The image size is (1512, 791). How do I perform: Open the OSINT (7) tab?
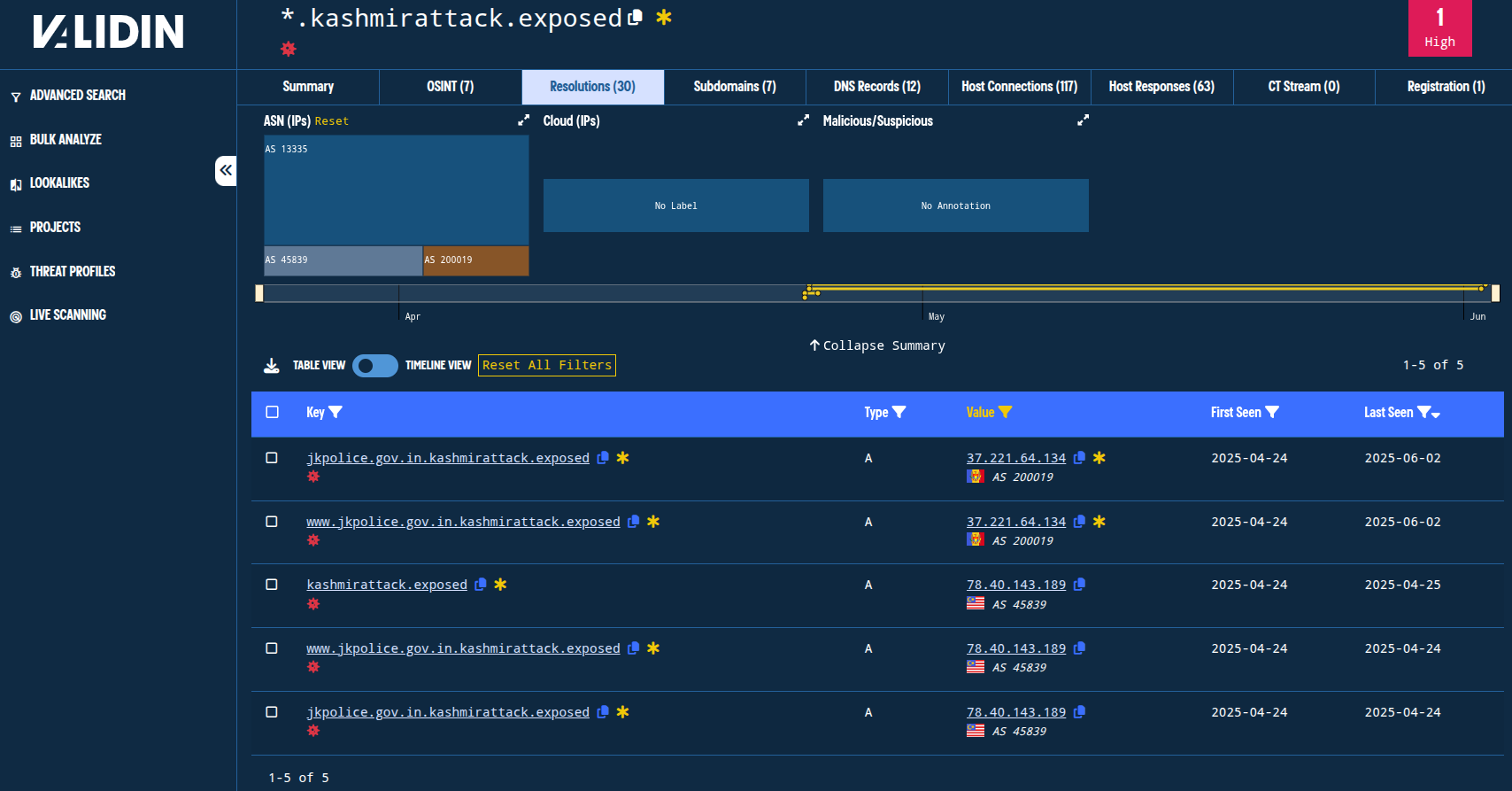tap(451, 87)
